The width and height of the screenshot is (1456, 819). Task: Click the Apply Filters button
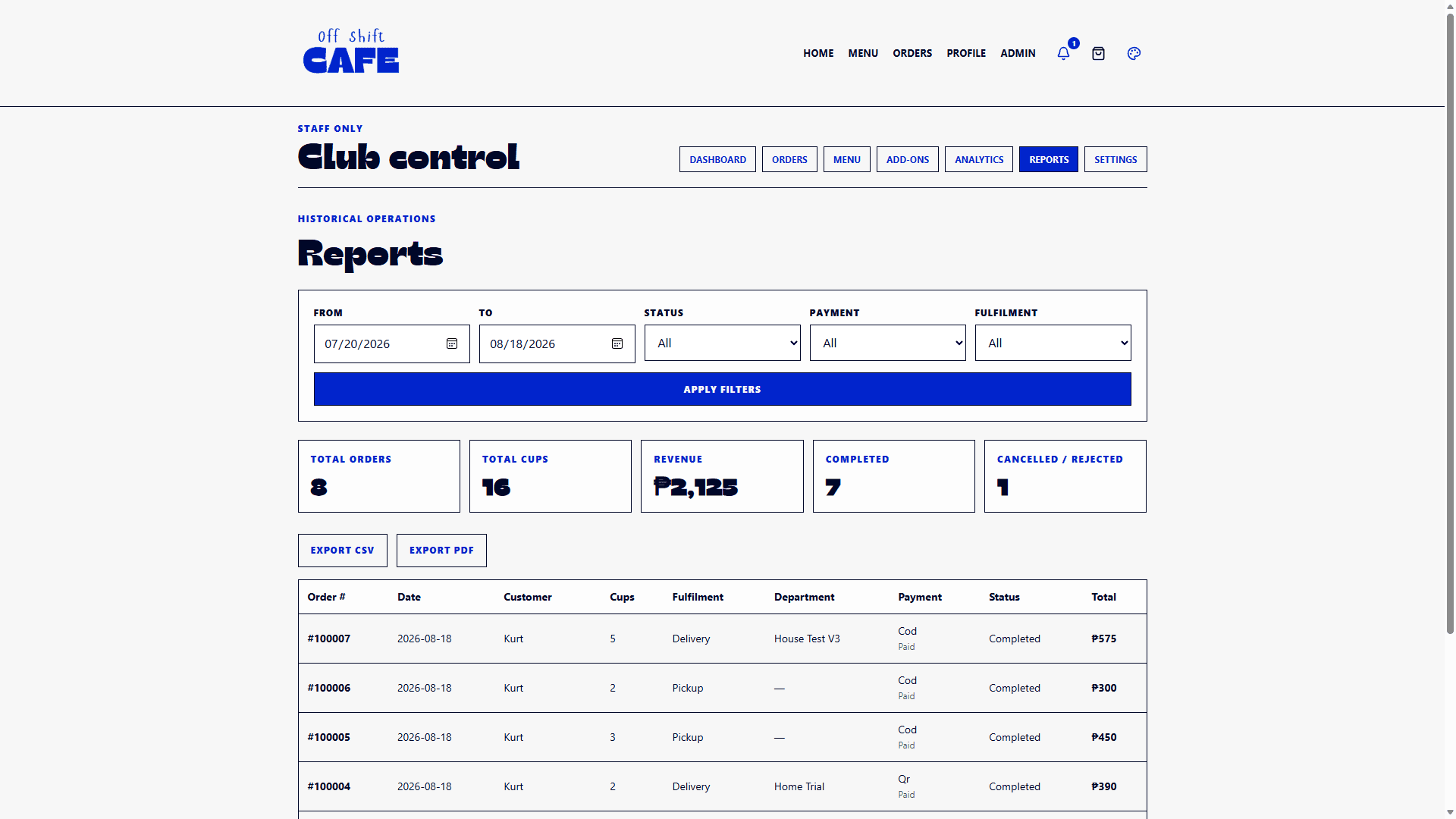click(x=722, y=389)
